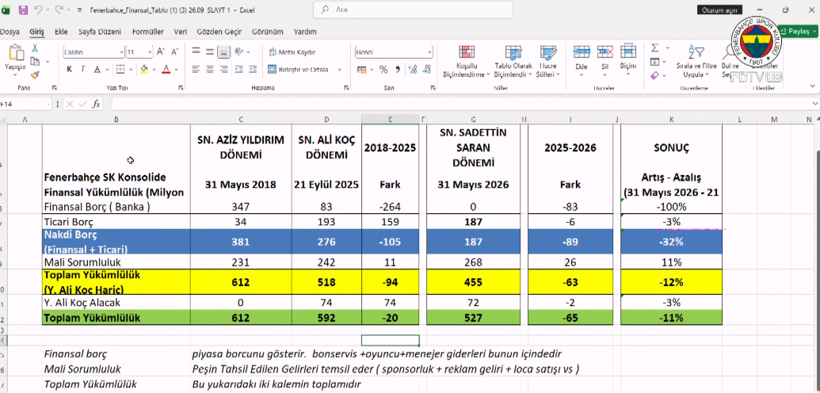
Task: Open the font size 11 dropdown
Action: point(150,52)
